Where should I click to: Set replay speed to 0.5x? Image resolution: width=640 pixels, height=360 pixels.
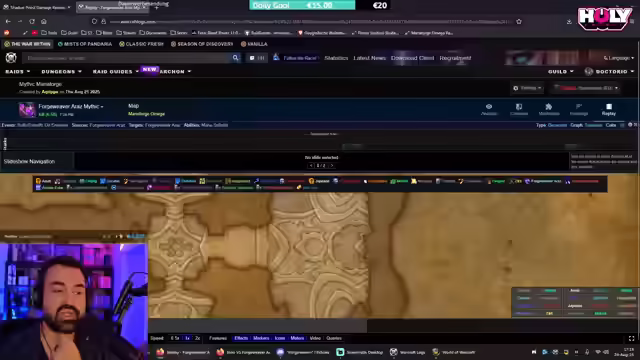point(175,338)
